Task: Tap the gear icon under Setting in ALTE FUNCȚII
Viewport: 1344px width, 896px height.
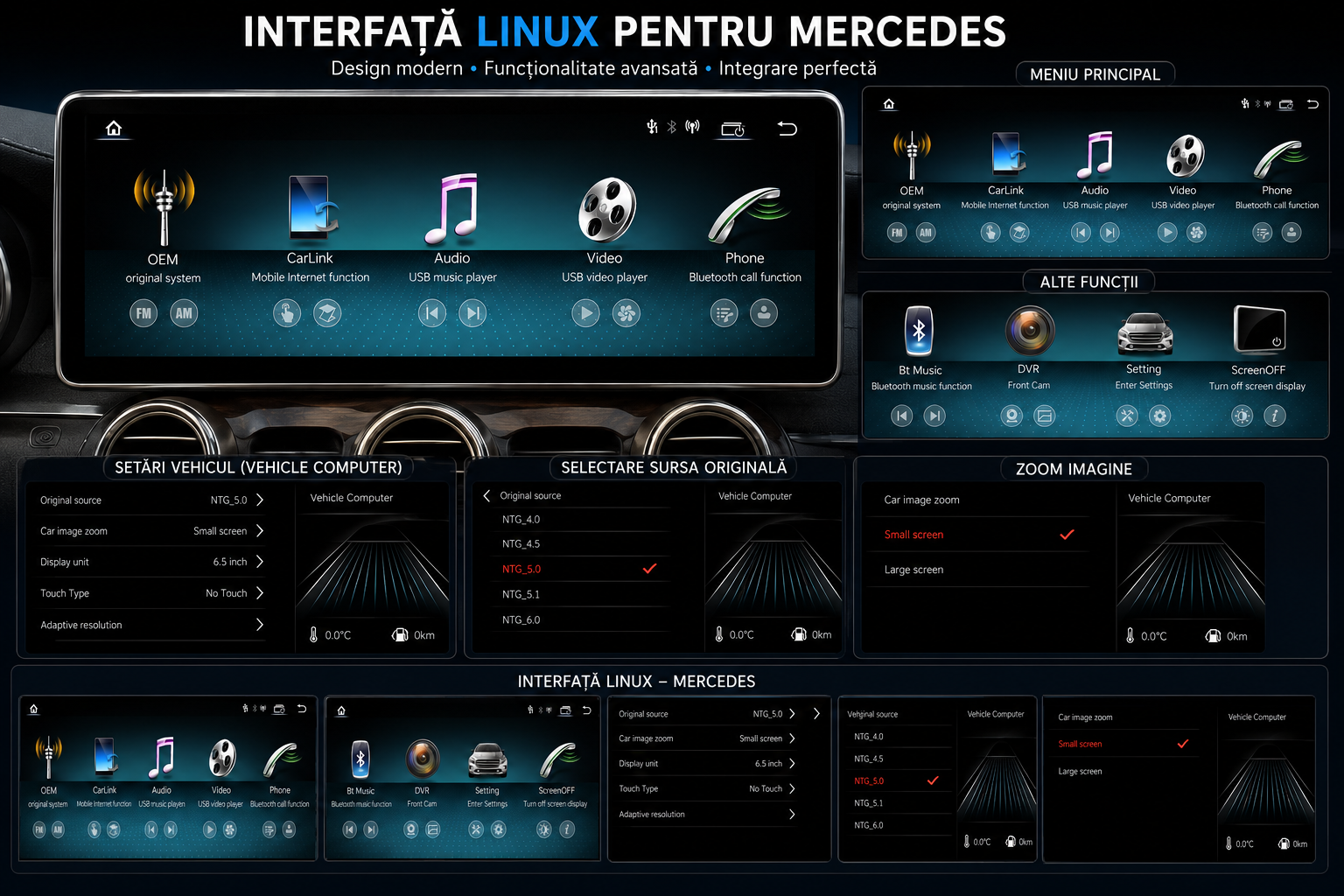Action: (1160, 416)
